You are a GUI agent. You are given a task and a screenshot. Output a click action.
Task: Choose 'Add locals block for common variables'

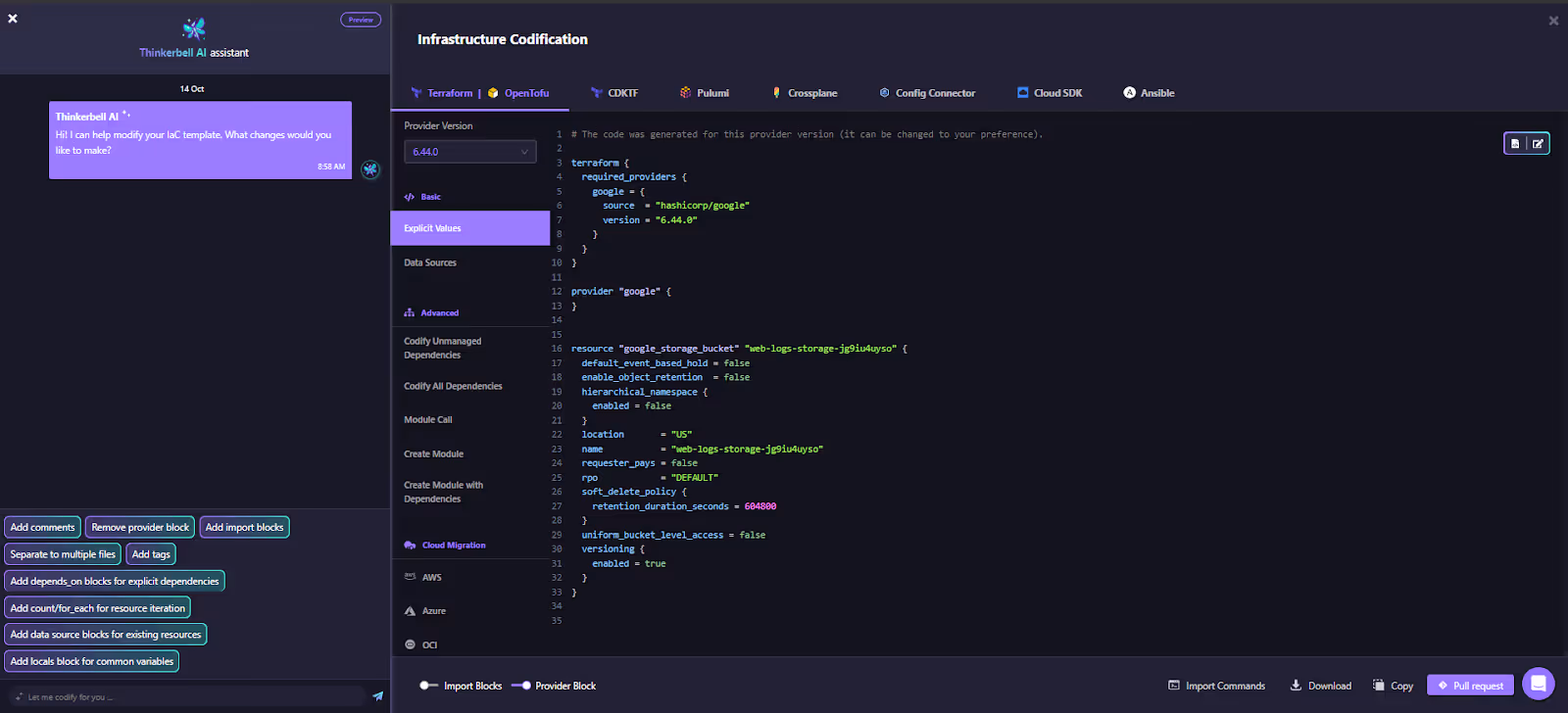tap(92, 661)
